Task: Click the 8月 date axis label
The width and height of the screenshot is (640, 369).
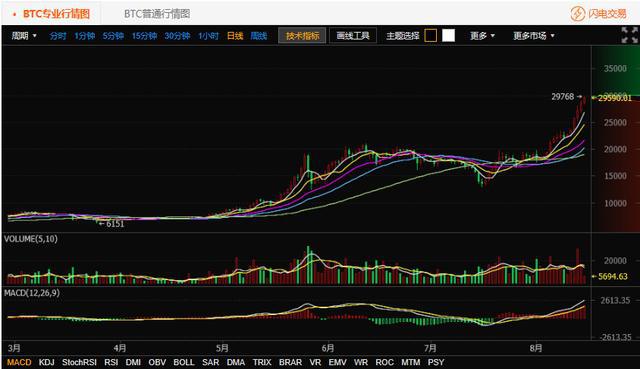Action: pyautogui.click(x=536, y=348)
